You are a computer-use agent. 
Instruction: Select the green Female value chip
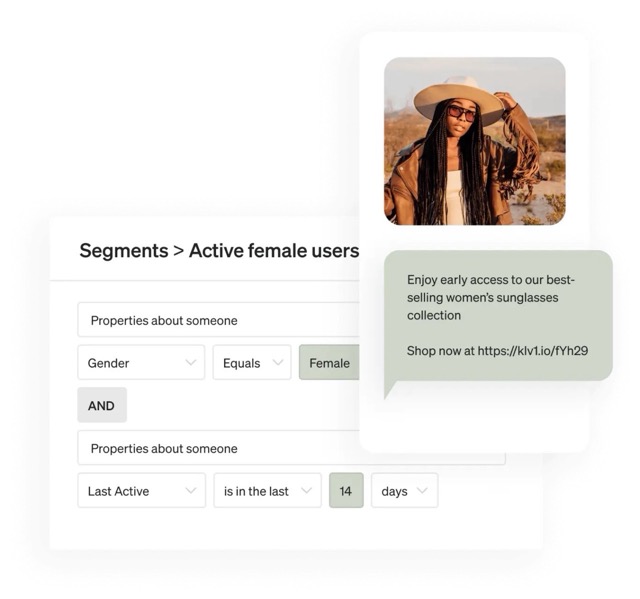click(x=329, y=363)
